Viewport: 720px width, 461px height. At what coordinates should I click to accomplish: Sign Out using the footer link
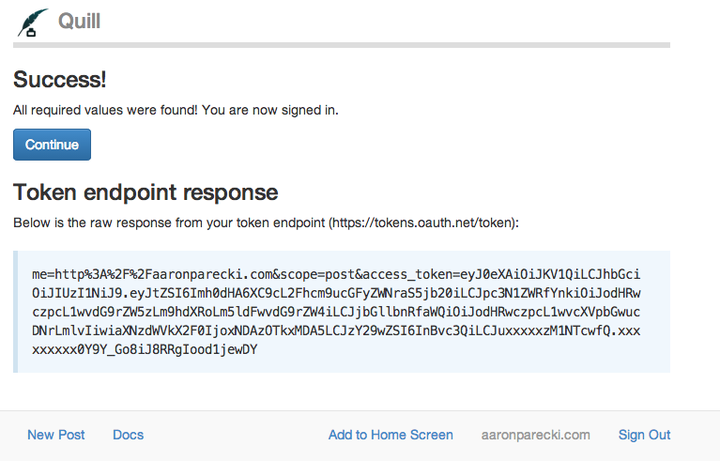pyautogui.click(x=644, y=434)
